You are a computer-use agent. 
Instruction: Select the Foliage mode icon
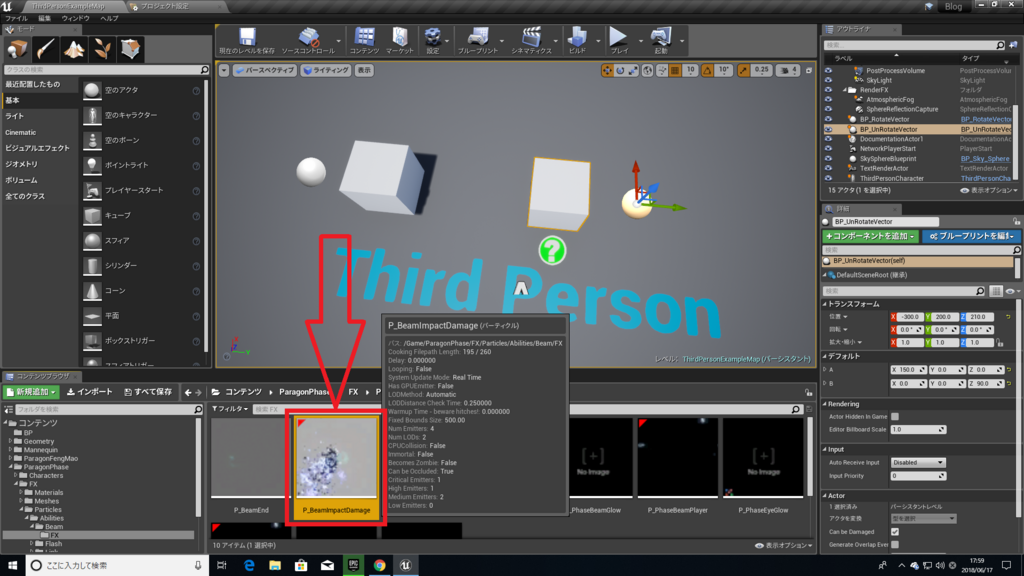pos(102,49)
